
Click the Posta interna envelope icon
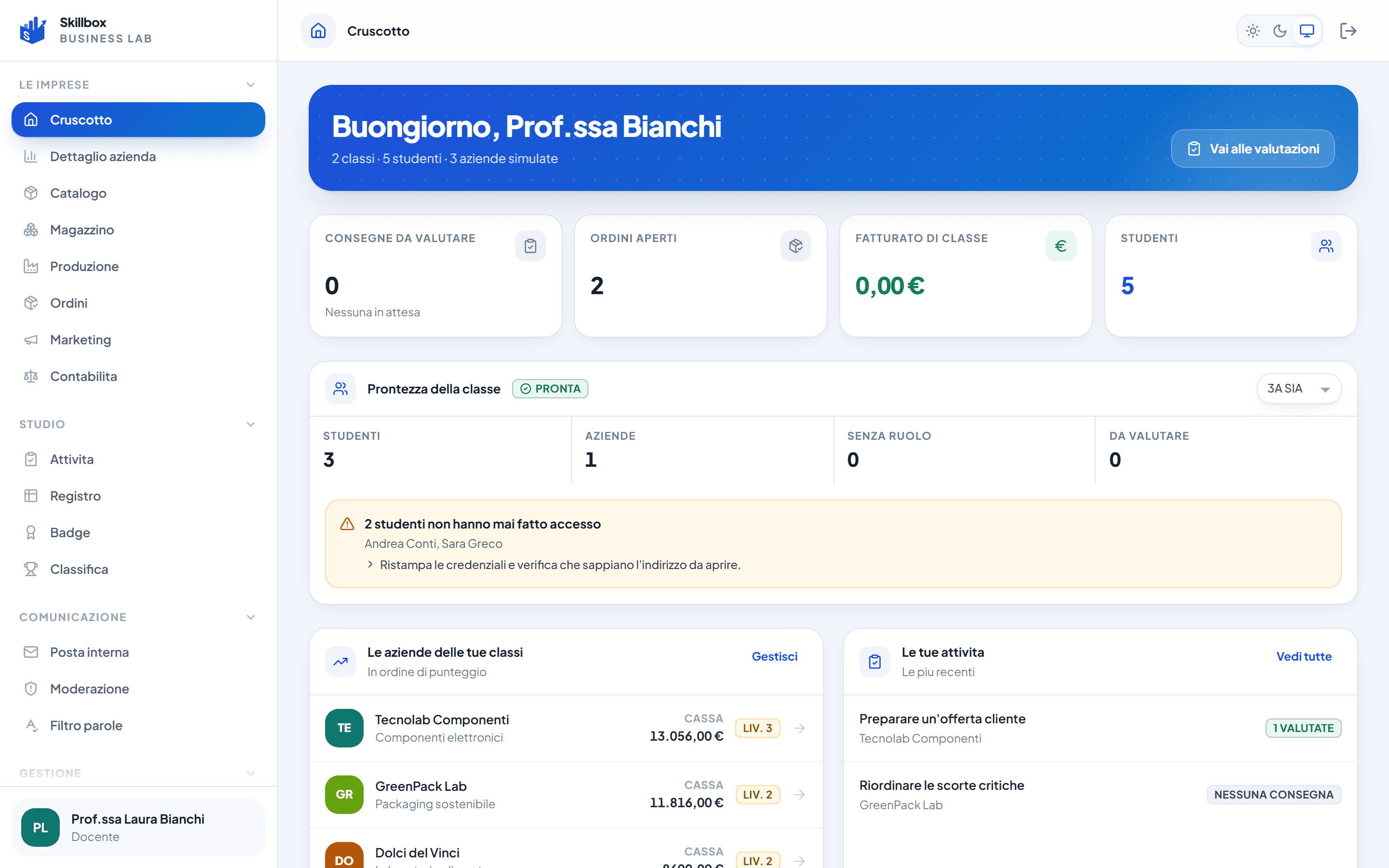31,652
